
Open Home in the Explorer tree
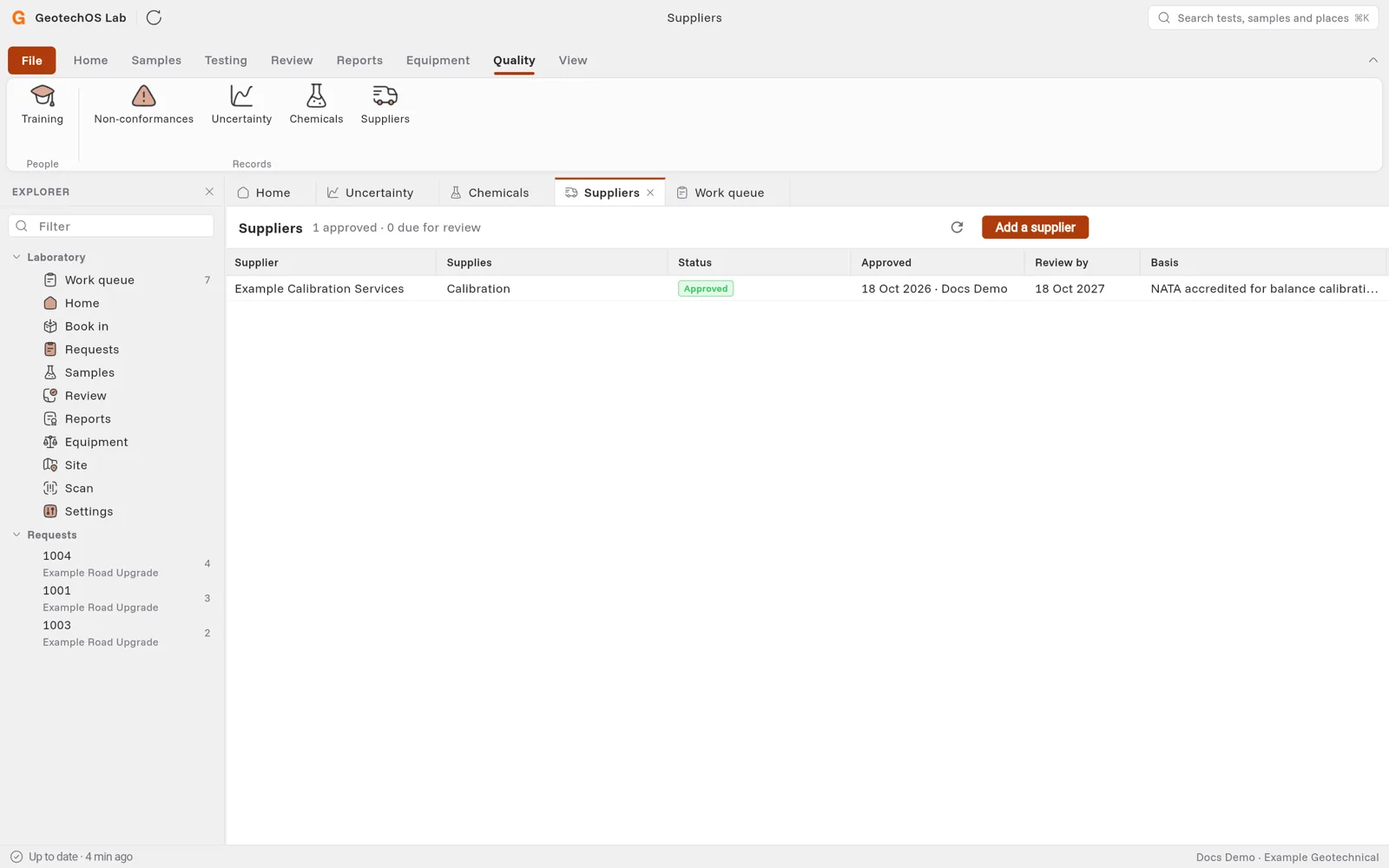click(x=111, y=303)
